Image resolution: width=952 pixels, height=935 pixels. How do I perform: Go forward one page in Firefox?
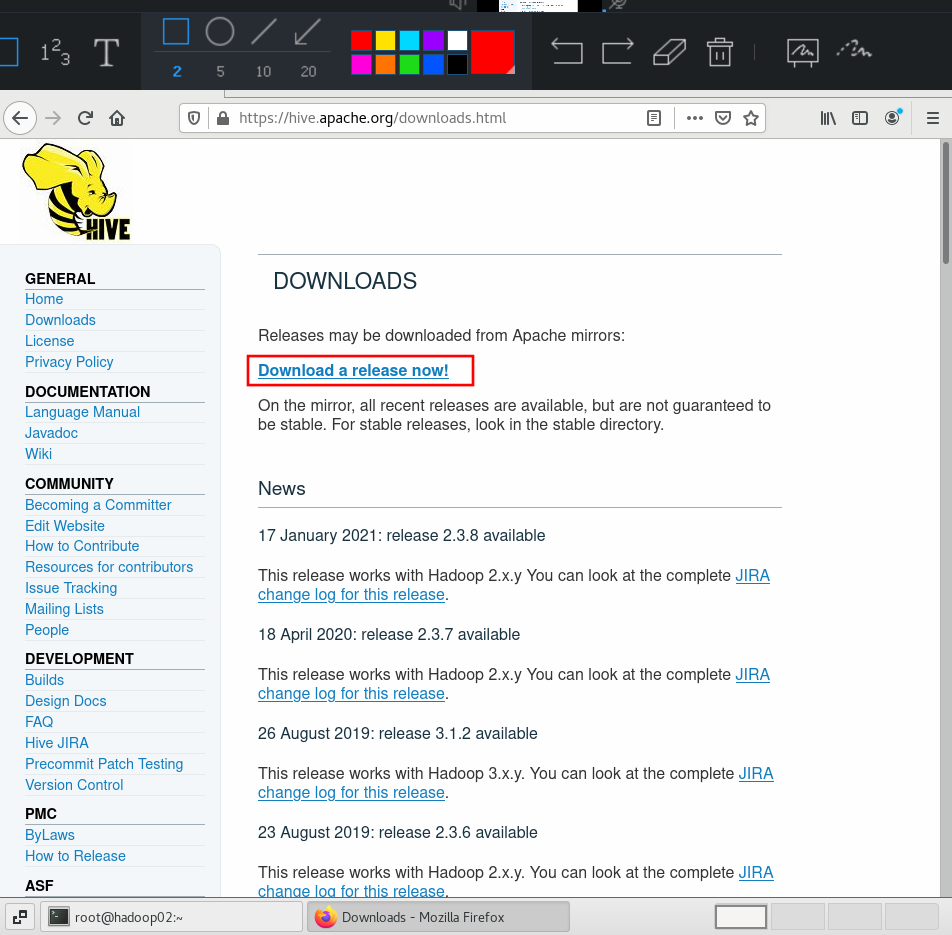click(53, 118)
